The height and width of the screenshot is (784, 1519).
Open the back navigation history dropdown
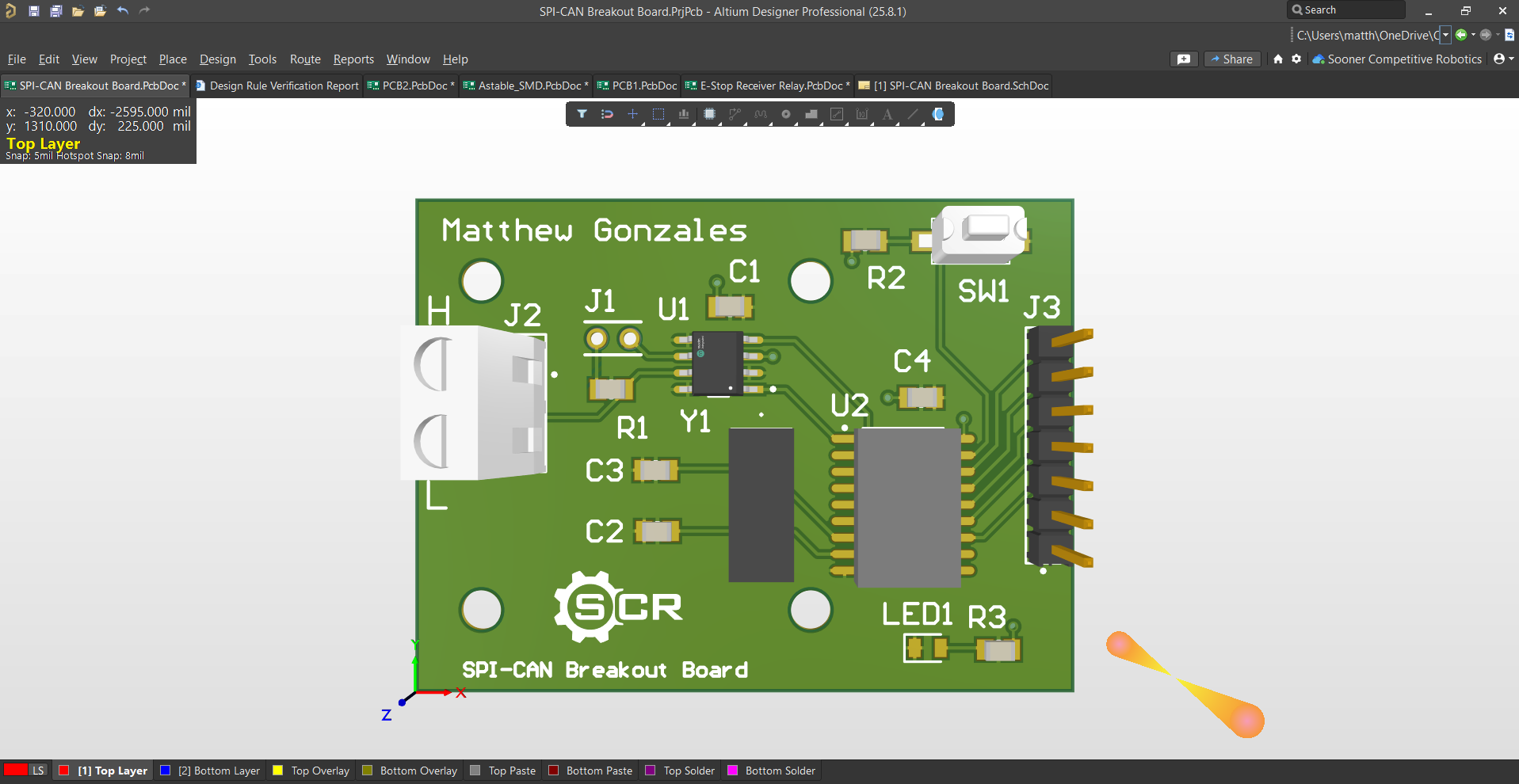point(1473,35)
